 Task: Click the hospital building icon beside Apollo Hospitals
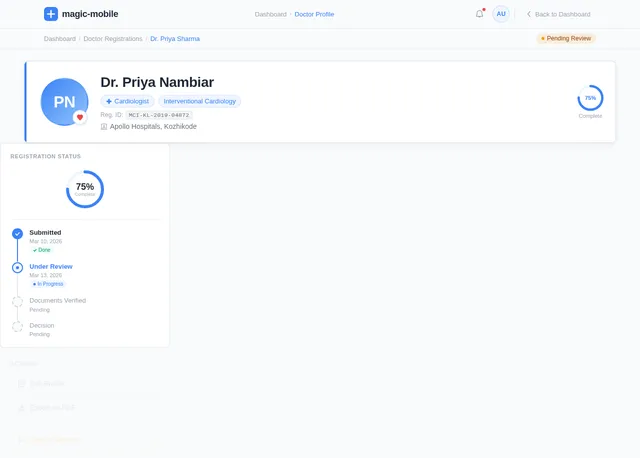(x=104, y=127)
